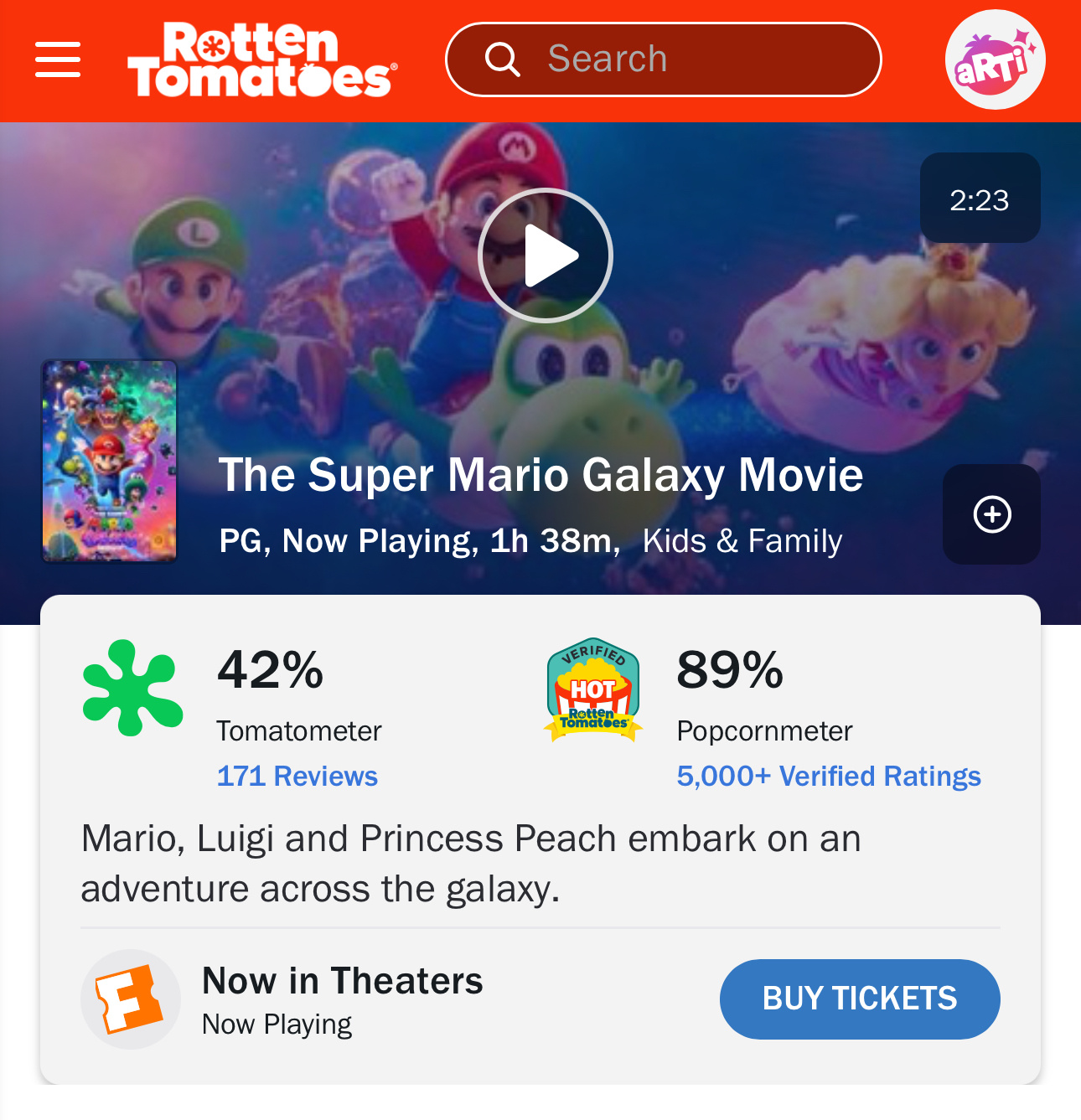Open the 89% Popcornmeter score
The height and width of the screenshot is (1120, 1081).
click(730, 670)
